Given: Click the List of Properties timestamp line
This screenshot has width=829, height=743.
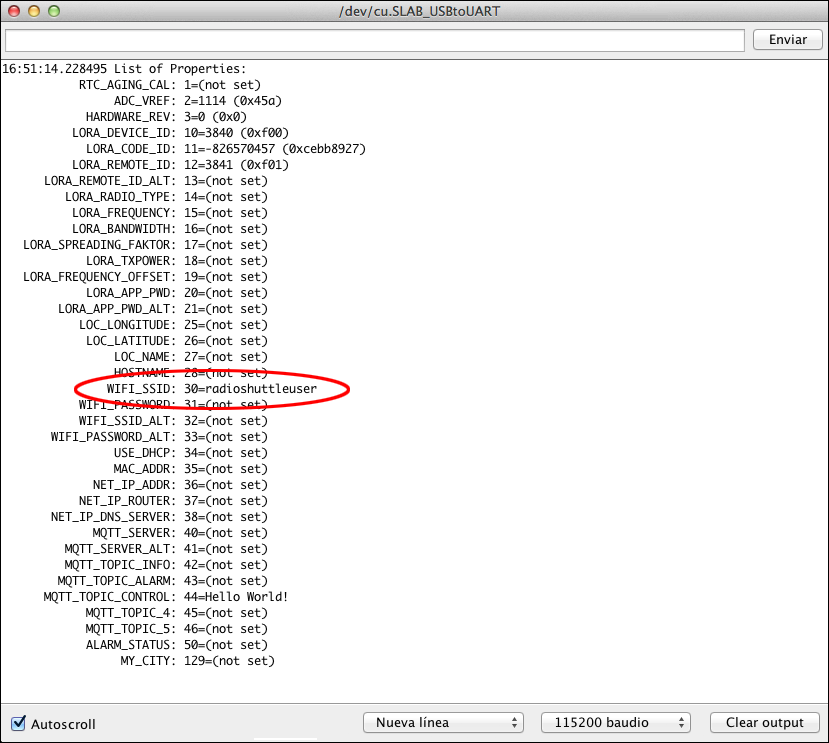Looking at the screenshot, I should (x=124, y=69).
